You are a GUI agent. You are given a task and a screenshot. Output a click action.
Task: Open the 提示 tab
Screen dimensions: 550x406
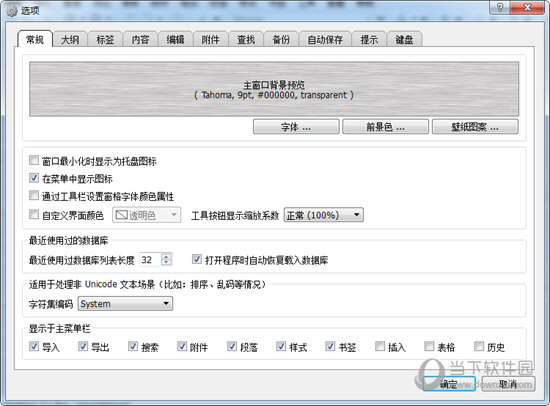(x=369, y=40)
